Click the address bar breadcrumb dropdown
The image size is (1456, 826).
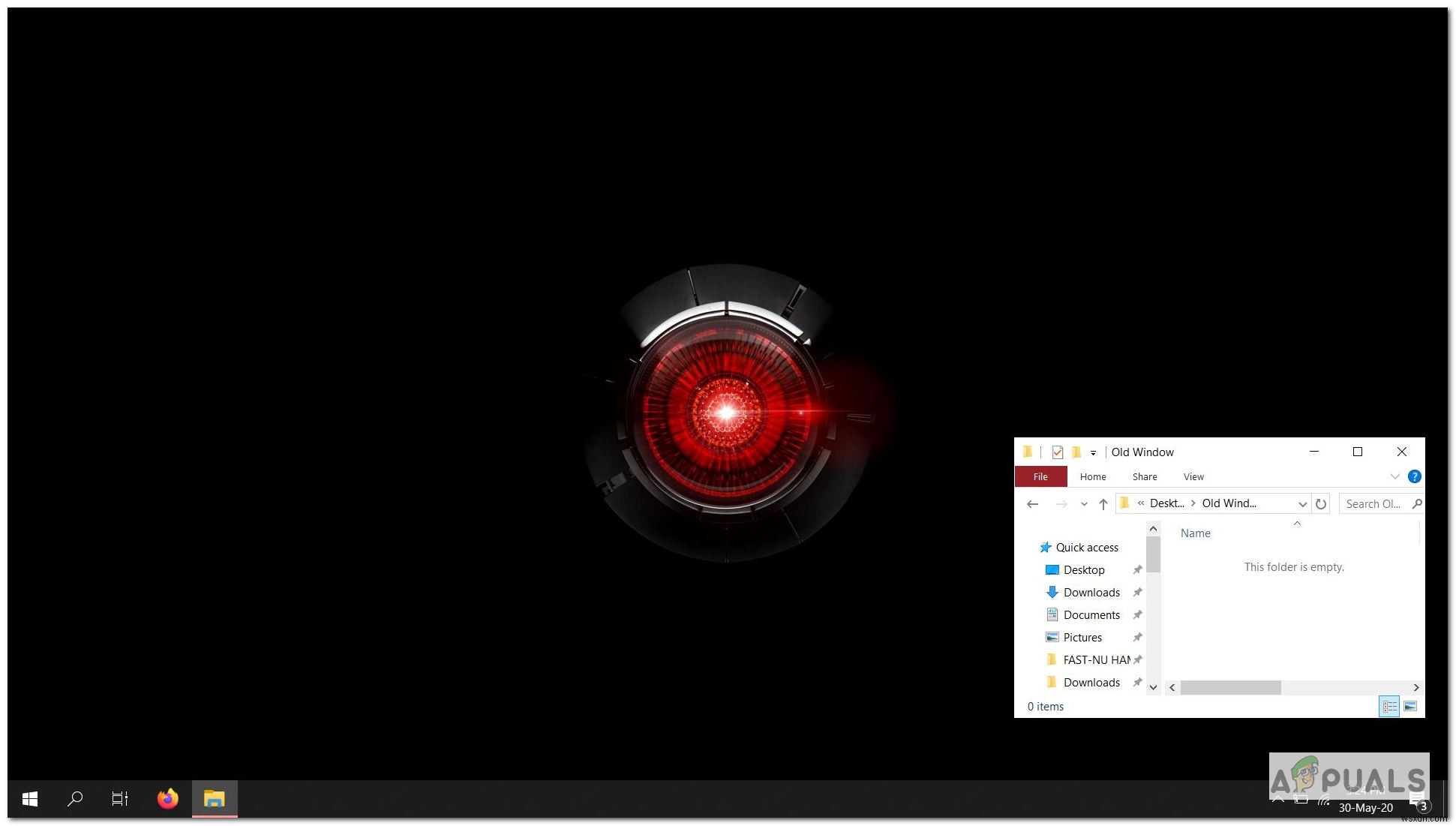1299,503
